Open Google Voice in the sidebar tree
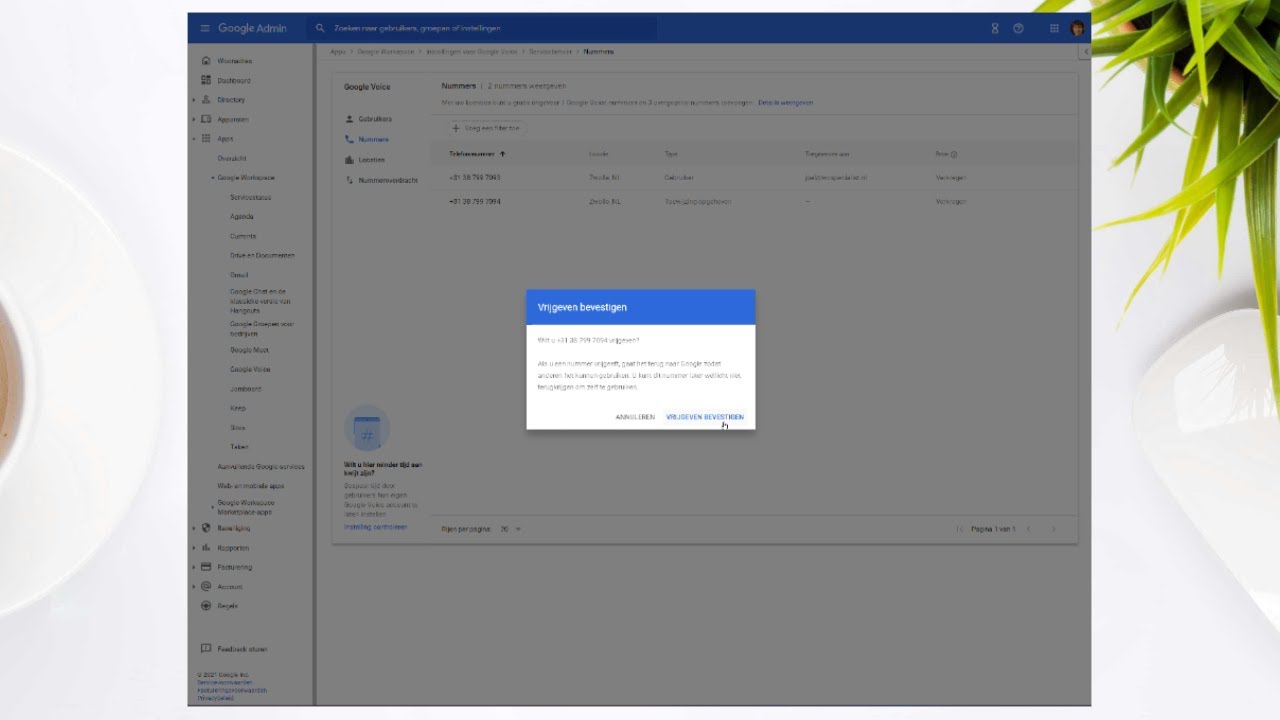Screen dimensions: 1280x720 click(x=250, y=369)
